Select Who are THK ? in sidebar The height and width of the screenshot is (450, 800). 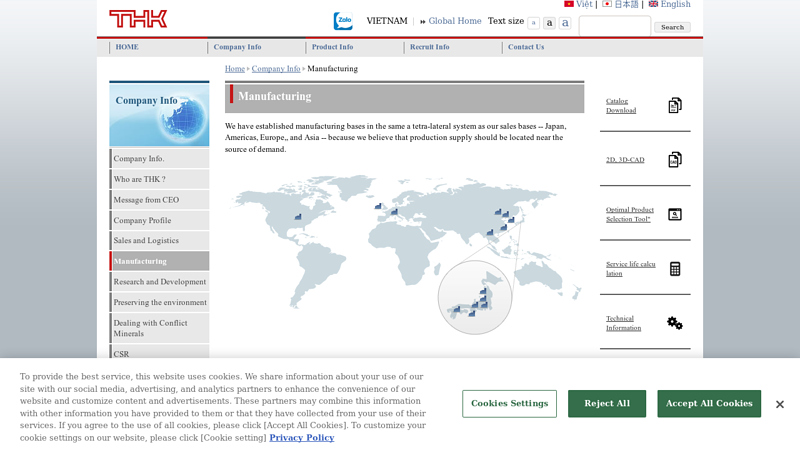[x=159, y=179]
